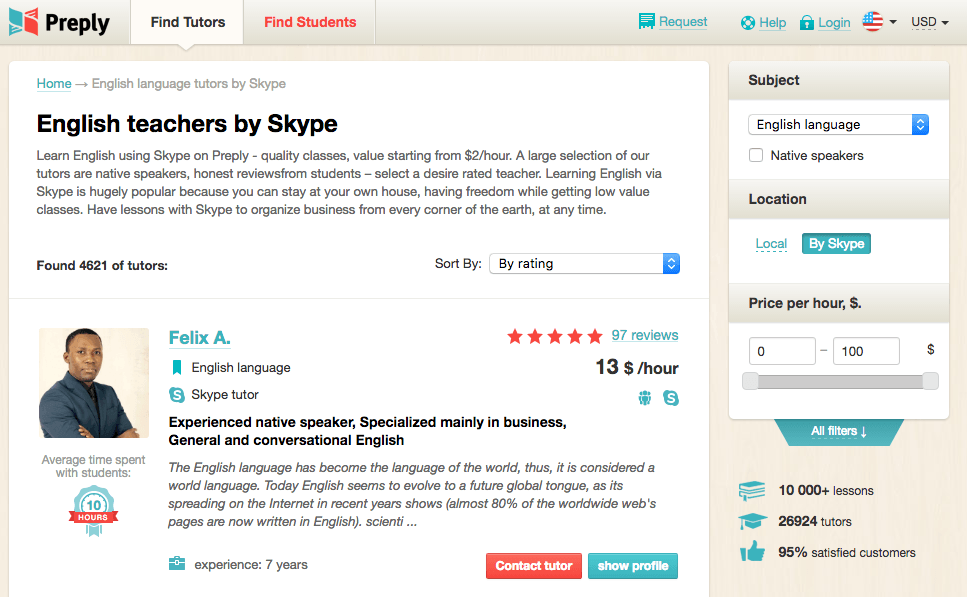Open the Sort By rating dropdown
Viewport: 967px width, 597px height.
[584, 264]
